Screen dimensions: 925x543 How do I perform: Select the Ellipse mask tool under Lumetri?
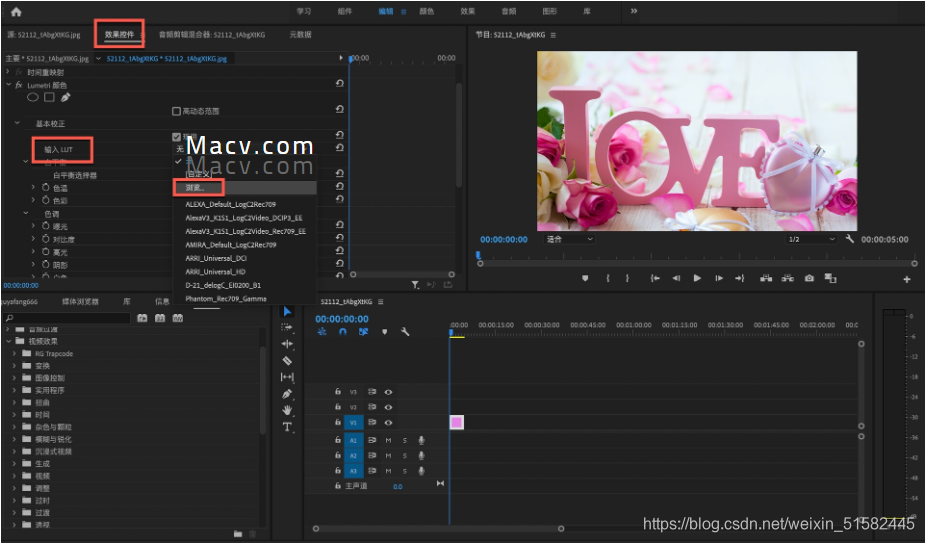(33, 97)
